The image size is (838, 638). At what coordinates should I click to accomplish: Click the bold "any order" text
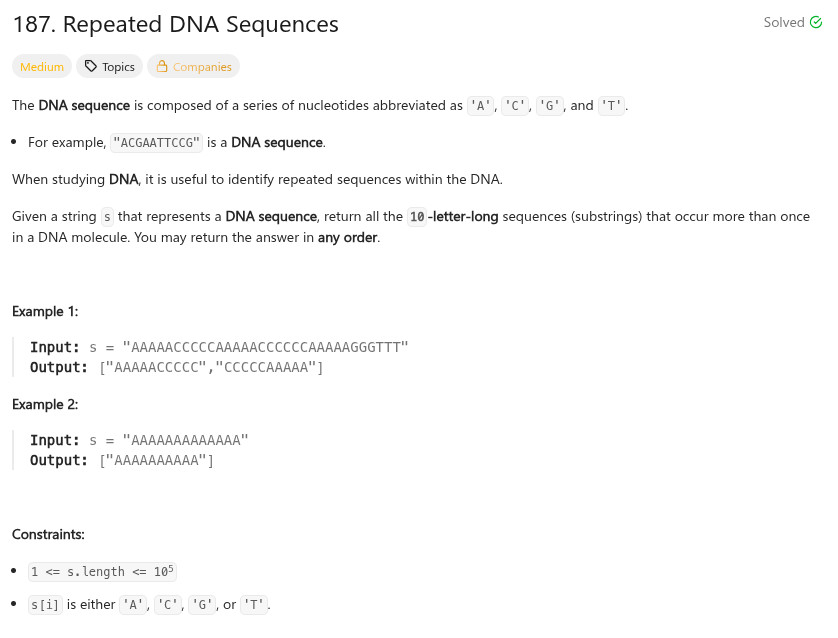pos(348,237)
